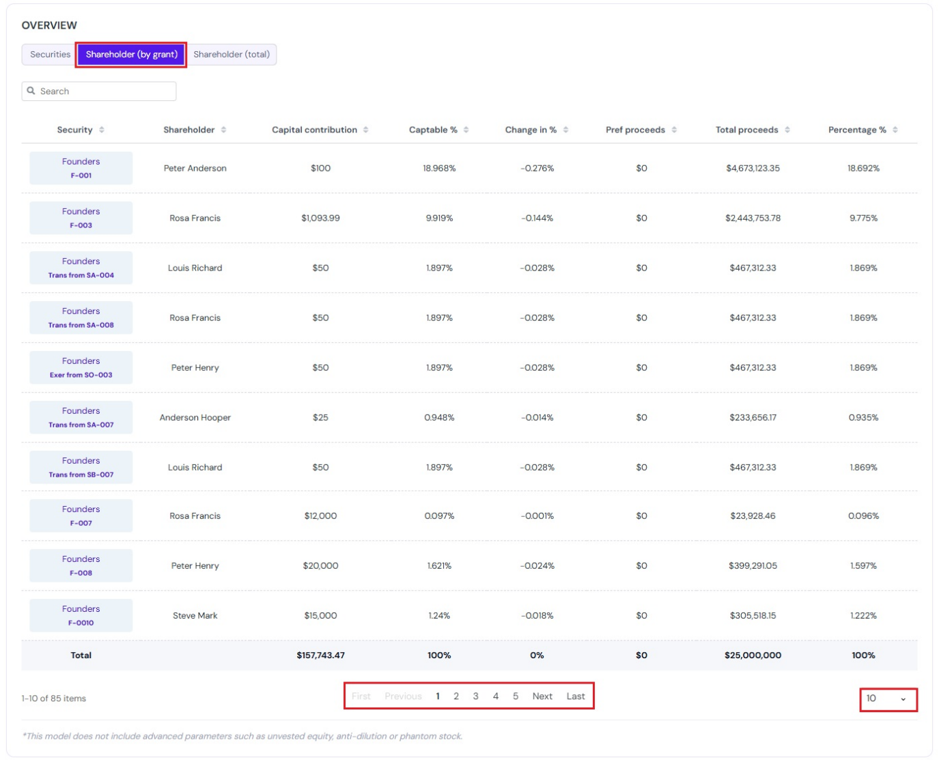Open the Shareholder (by grant) tab

tap(131, 54)
